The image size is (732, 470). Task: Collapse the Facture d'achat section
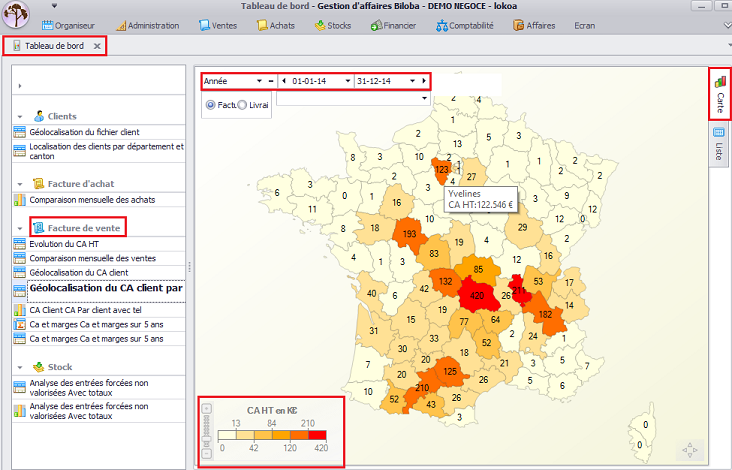[x=20, y=184]
